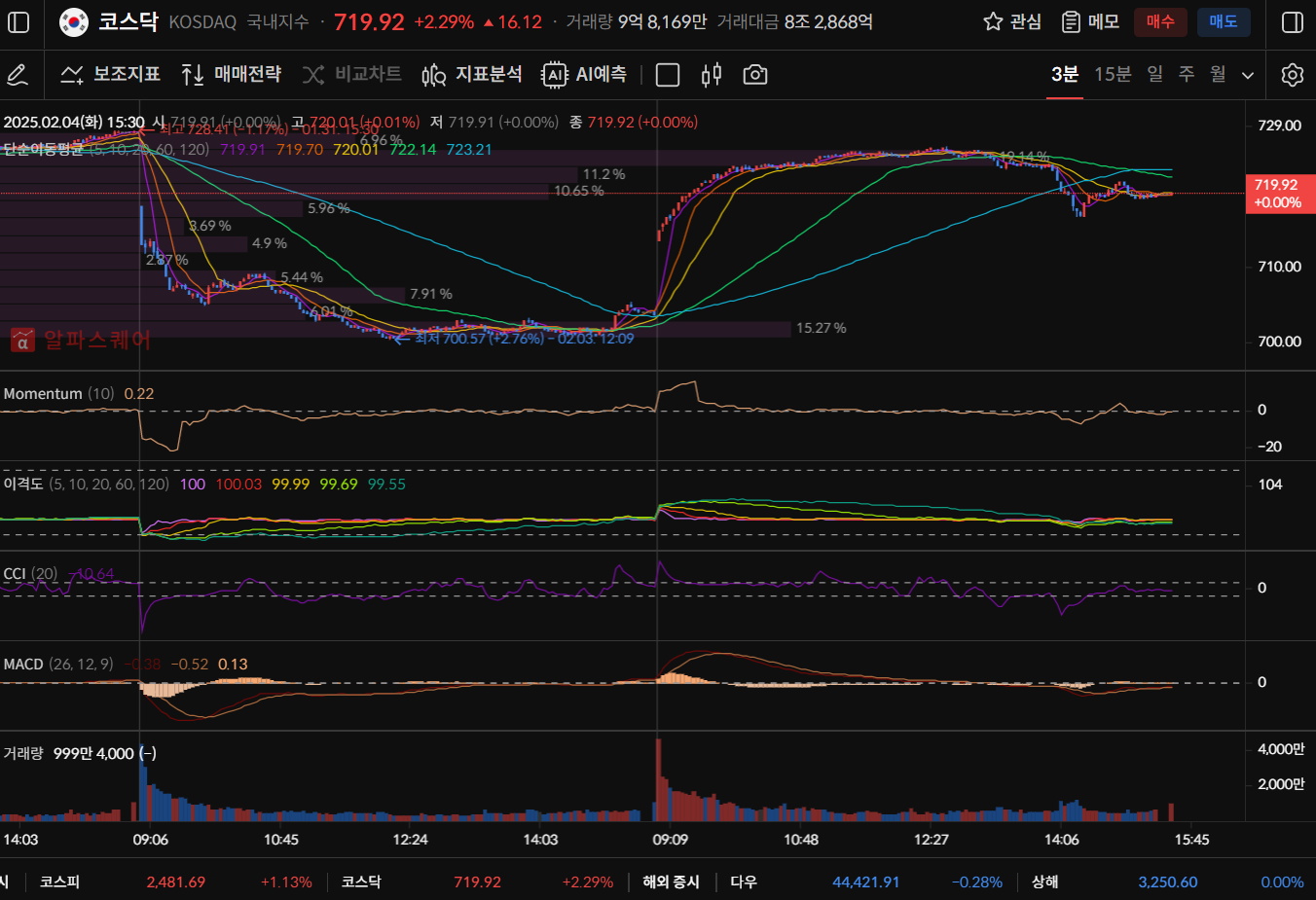This screenshot has height=900, width=1316.
Task: Click the 국내지수 category label
Action: tap(277, 21)
